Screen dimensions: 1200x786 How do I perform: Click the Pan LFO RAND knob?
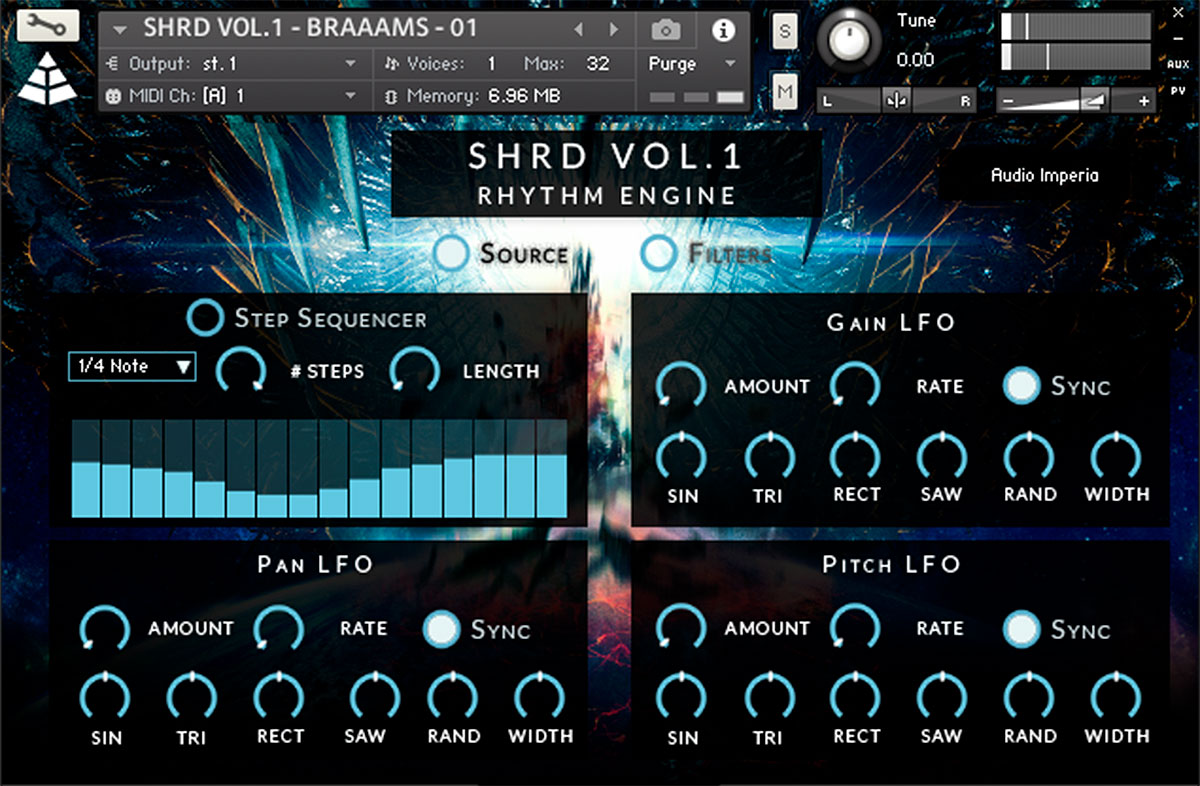point(454,698)
